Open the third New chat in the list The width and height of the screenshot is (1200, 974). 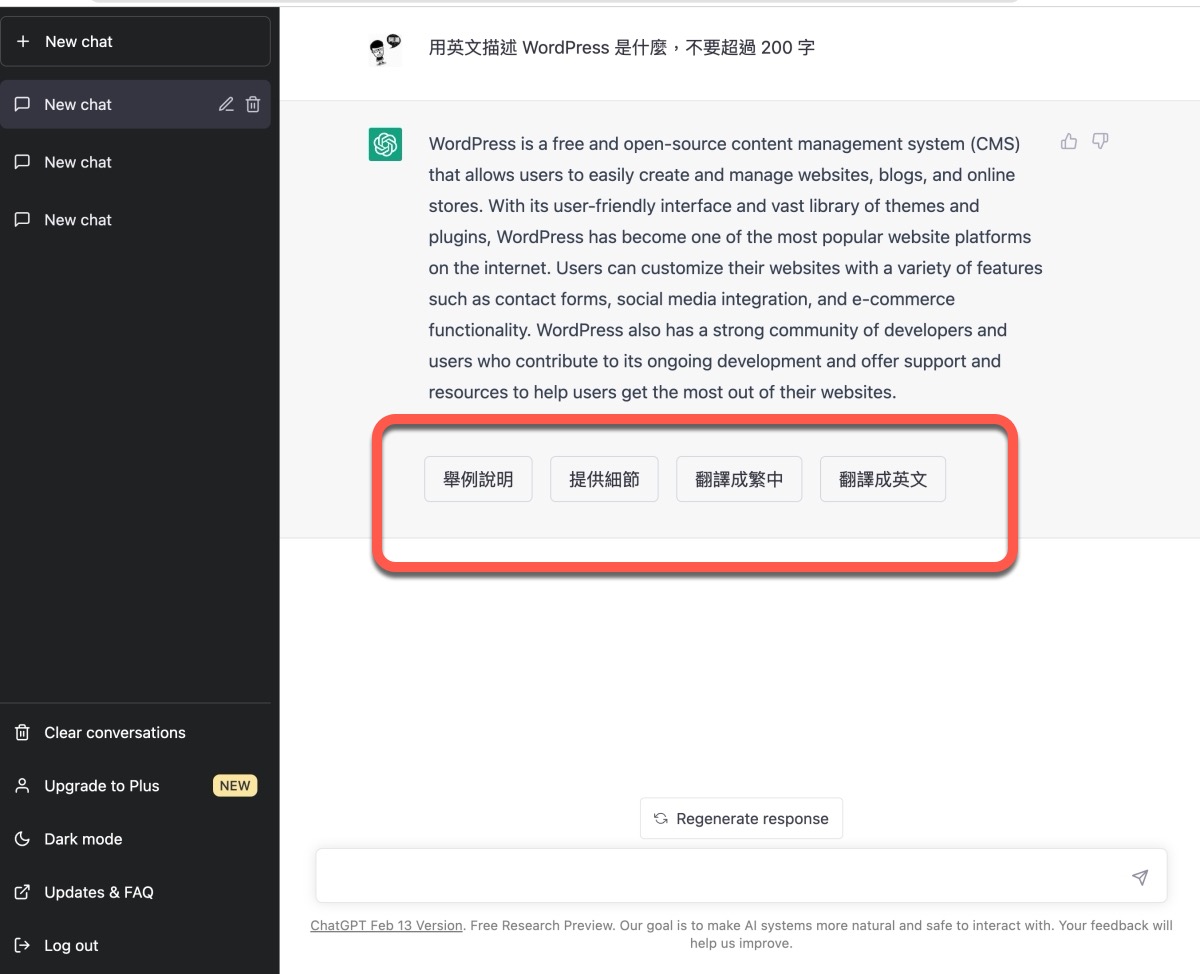[x=135, y=220]
